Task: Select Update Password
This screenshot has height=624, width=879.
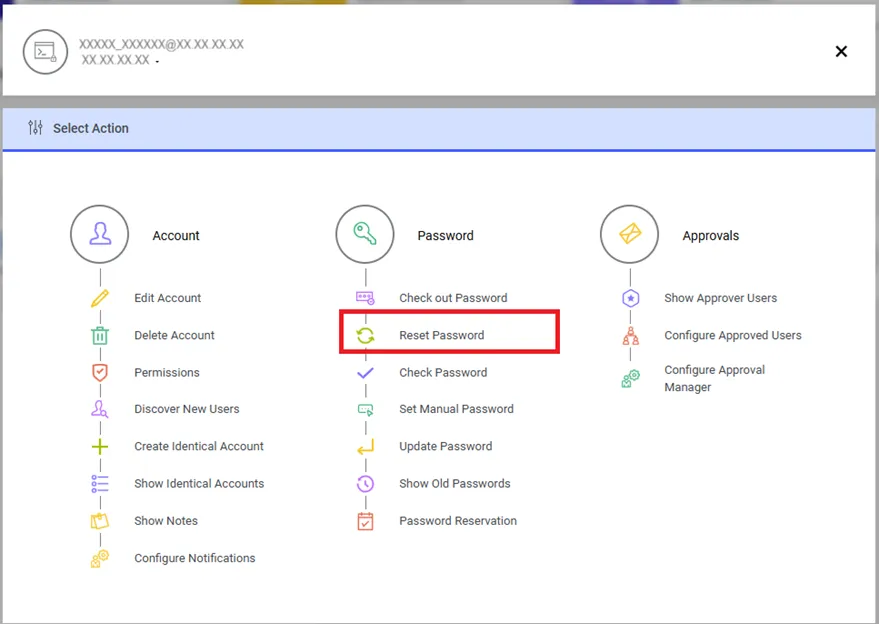Action: click(x=446, y=446)
